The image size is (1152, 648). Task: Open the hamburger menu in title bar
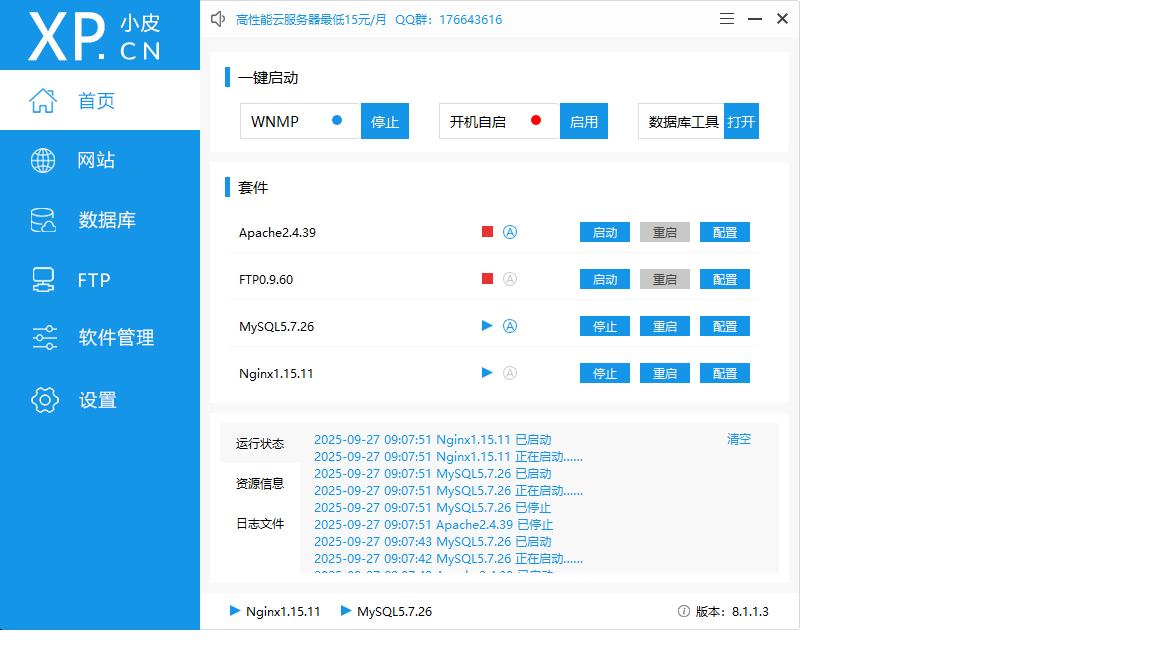[x=727, y=19]
